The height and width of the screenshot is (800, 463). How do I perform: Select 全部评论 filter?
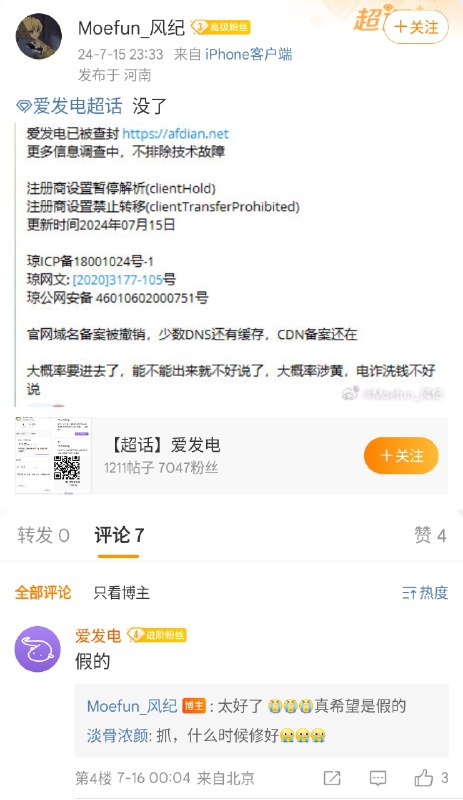click(43, 592)
